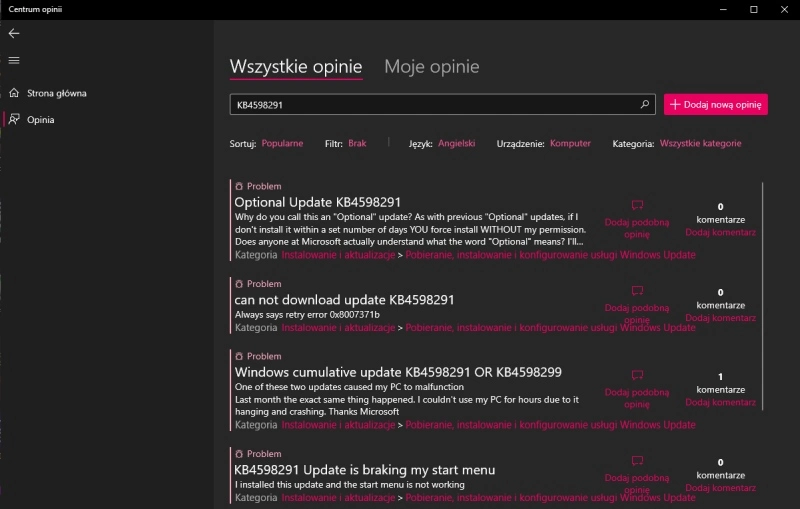800x509 pixels.
Task: Click '0 komentarze' count for Optional Update KB4598291
Action: click(720, 213)
